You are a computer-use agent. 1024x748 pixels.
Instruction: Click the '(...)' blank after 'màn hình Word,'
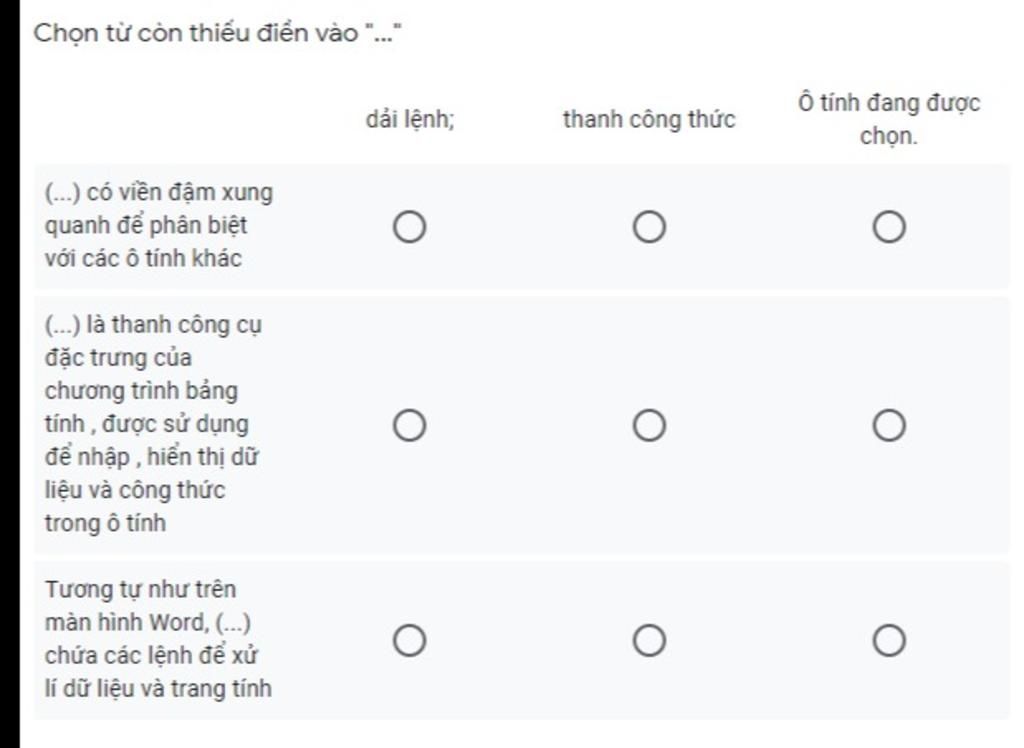pyautogui.click(x=233, y=623)
